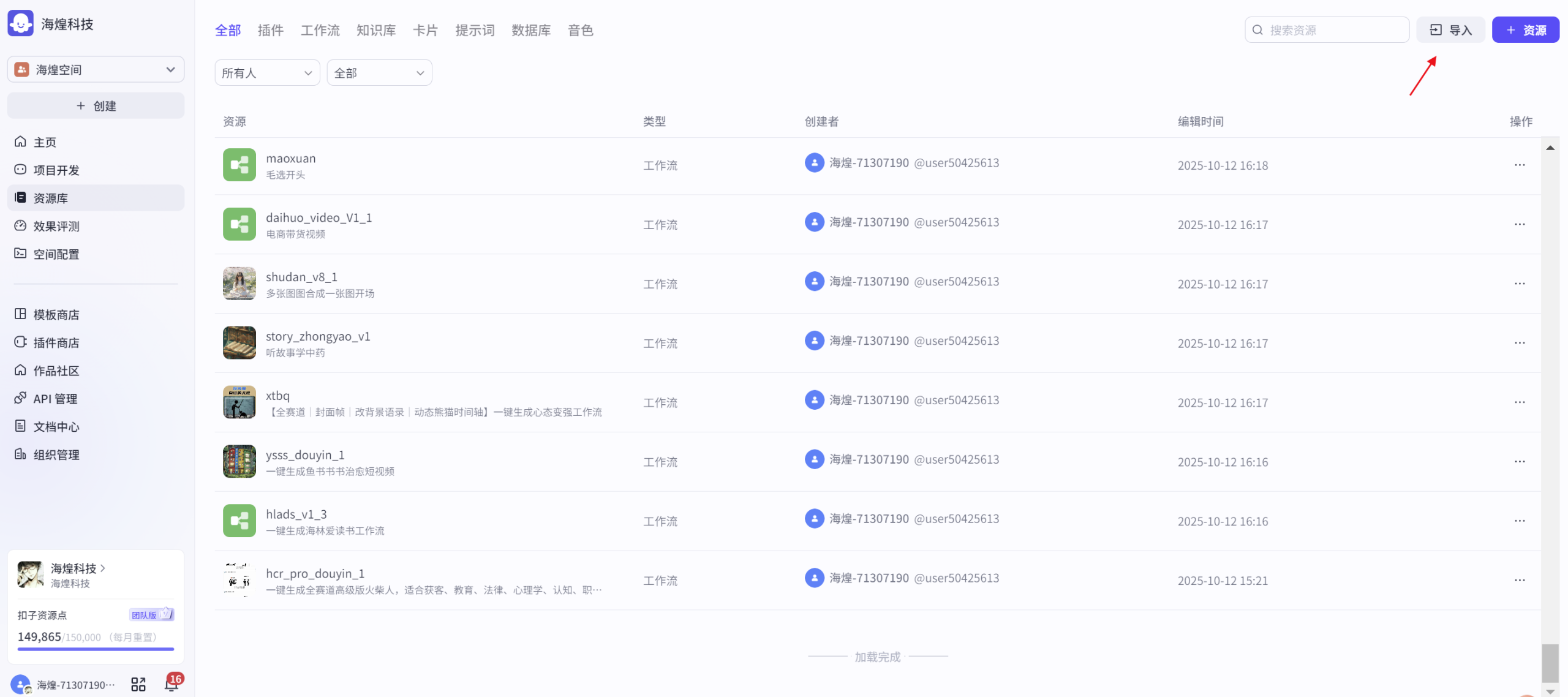Open the 插件商店 plugin store
Viewport: 1568px width, 697px height.
pos(56,342)
